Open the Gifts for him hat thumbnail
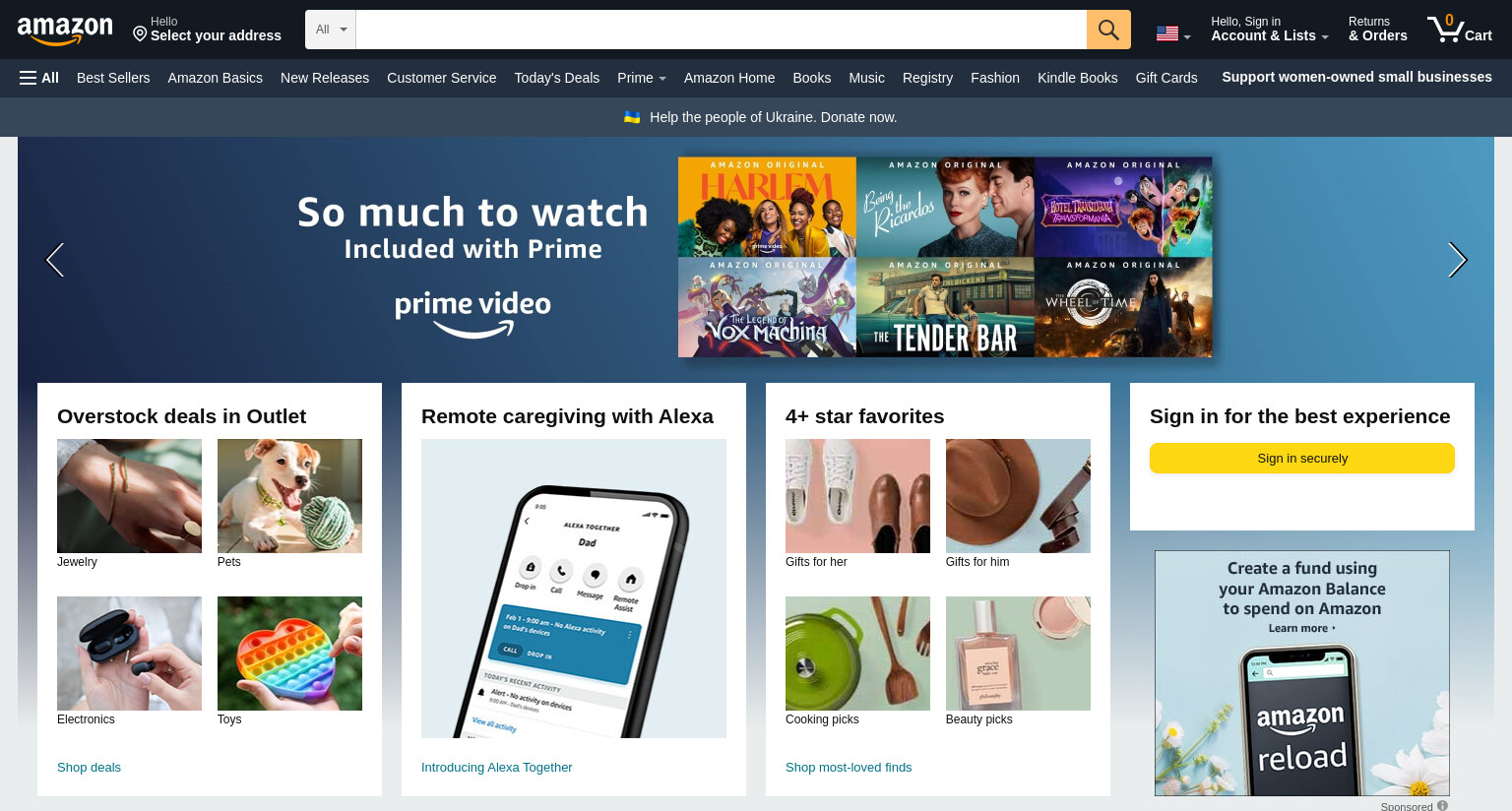This screenshot has height=811, width=1512. point(1018,496)
